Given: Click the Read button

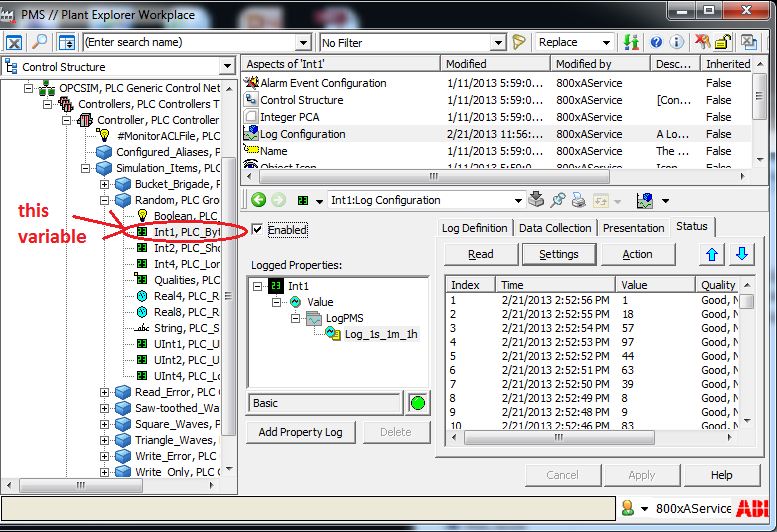Looking at the screenshot, I should 481,254.
